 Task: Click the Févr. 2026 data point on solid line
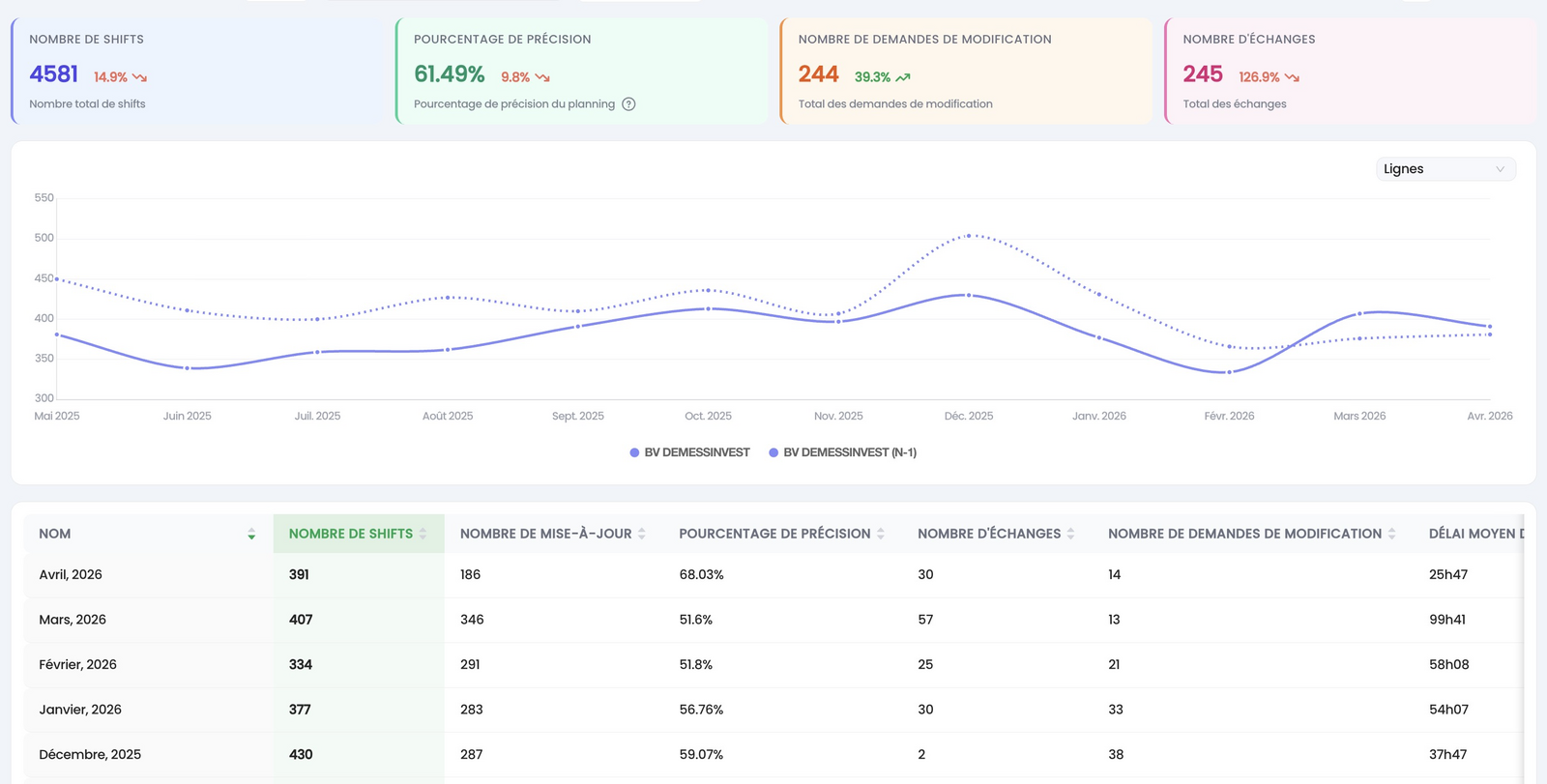[x=1229, y=372]
